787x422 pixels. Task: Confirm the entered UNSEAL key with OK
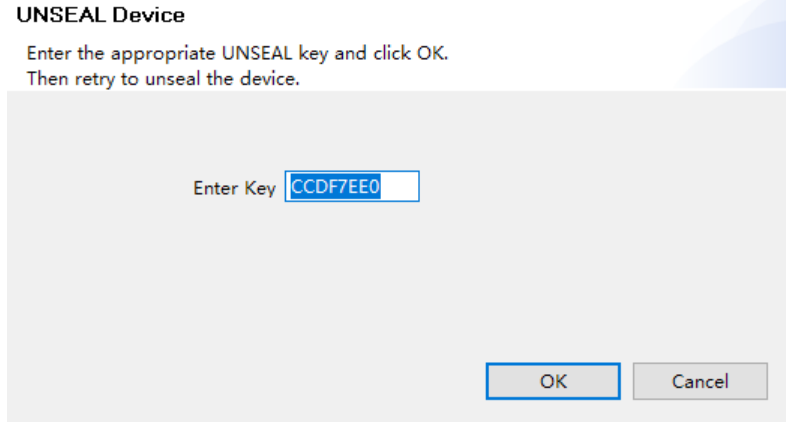pos(553,381)
